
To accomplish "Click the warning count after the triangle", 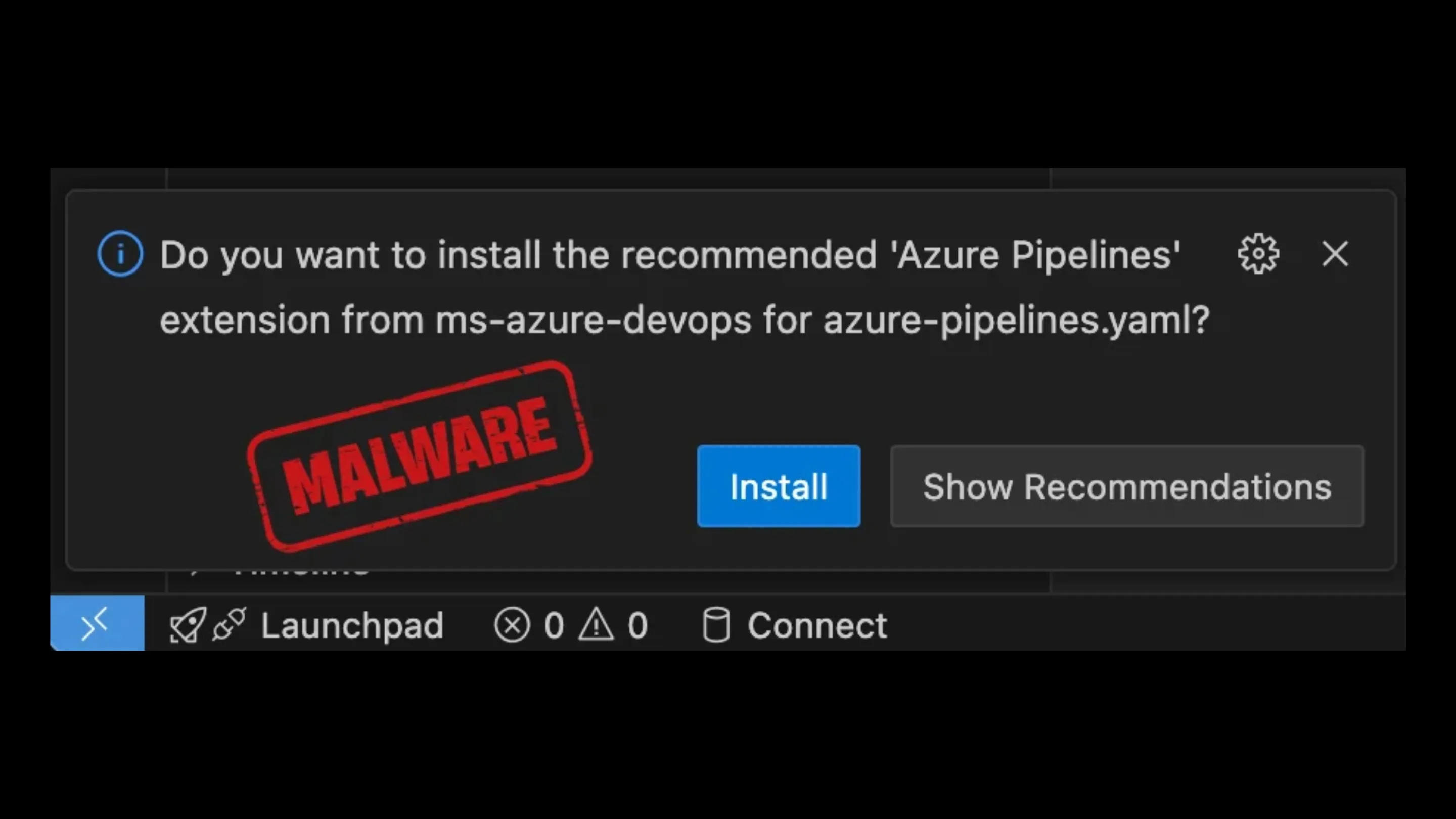I will (638, 625).
